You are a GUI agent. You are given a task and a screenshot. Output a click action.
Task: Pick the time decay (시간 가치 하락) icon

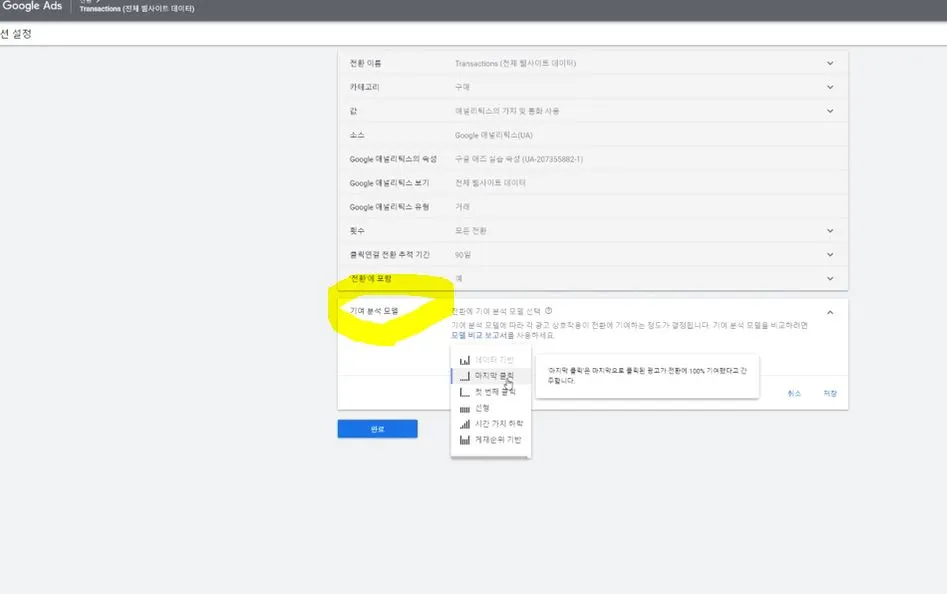coord(463,424)
